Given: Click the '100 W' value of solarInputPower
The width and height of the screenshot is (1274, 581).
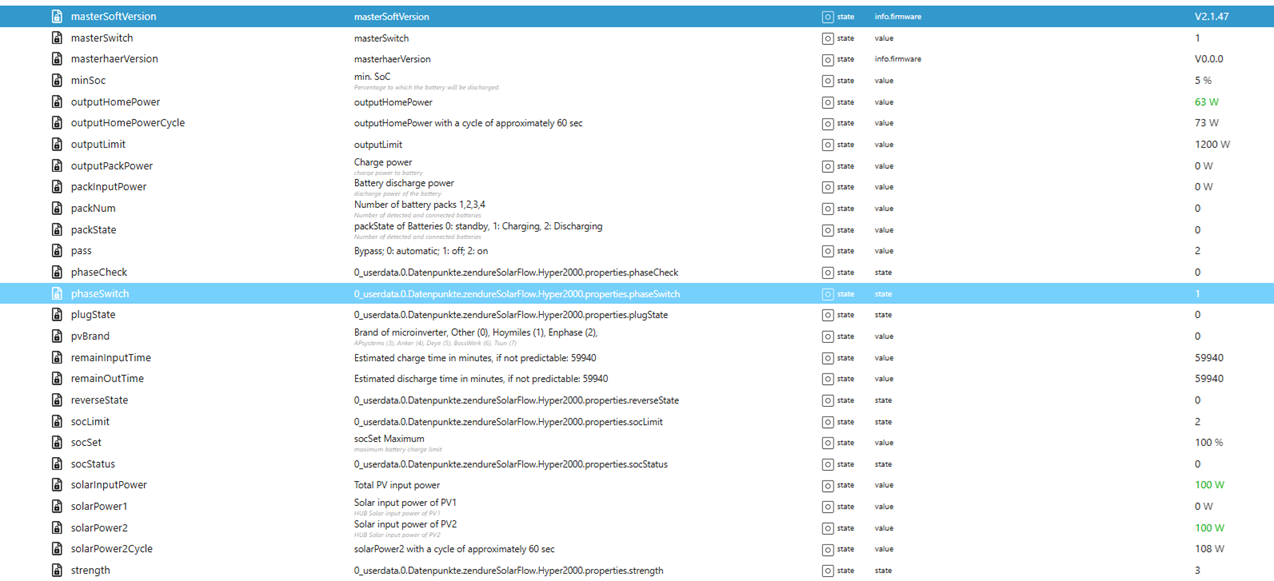Looking at the screenshot, I should pos(1210,485).
